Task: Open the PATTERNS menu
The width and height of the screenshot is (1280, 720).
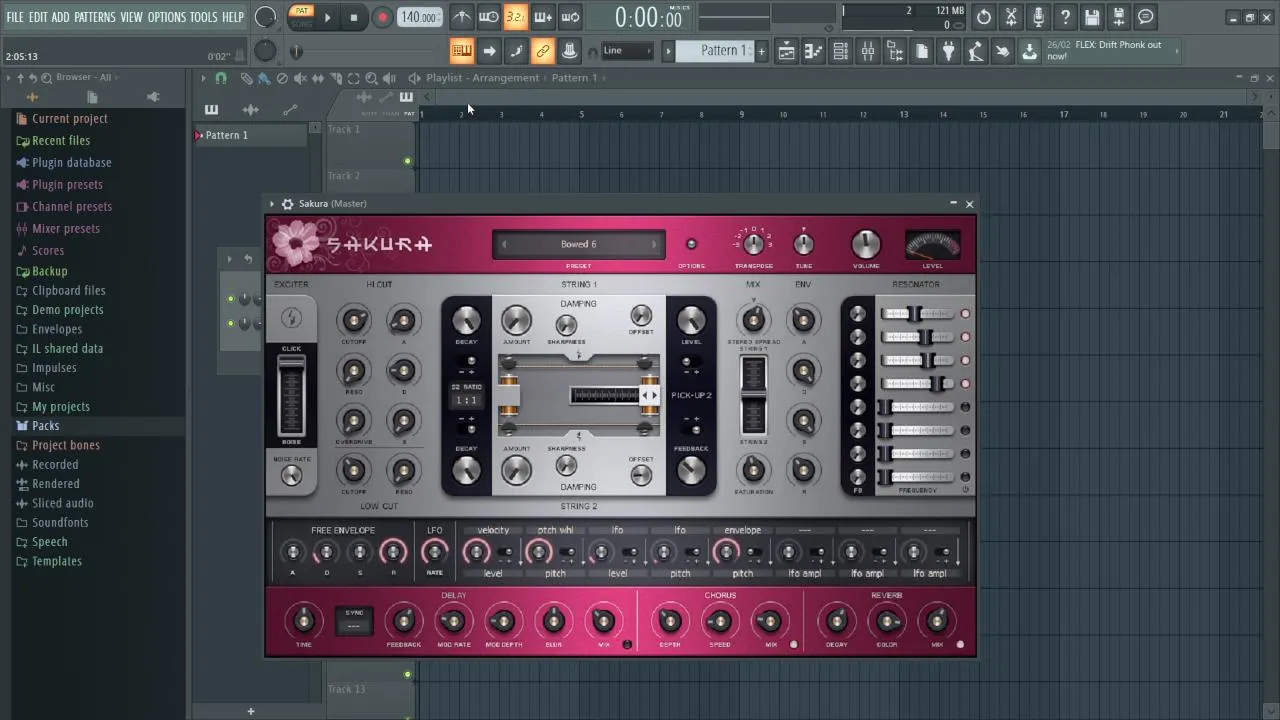Action: [x=95, y=17]
